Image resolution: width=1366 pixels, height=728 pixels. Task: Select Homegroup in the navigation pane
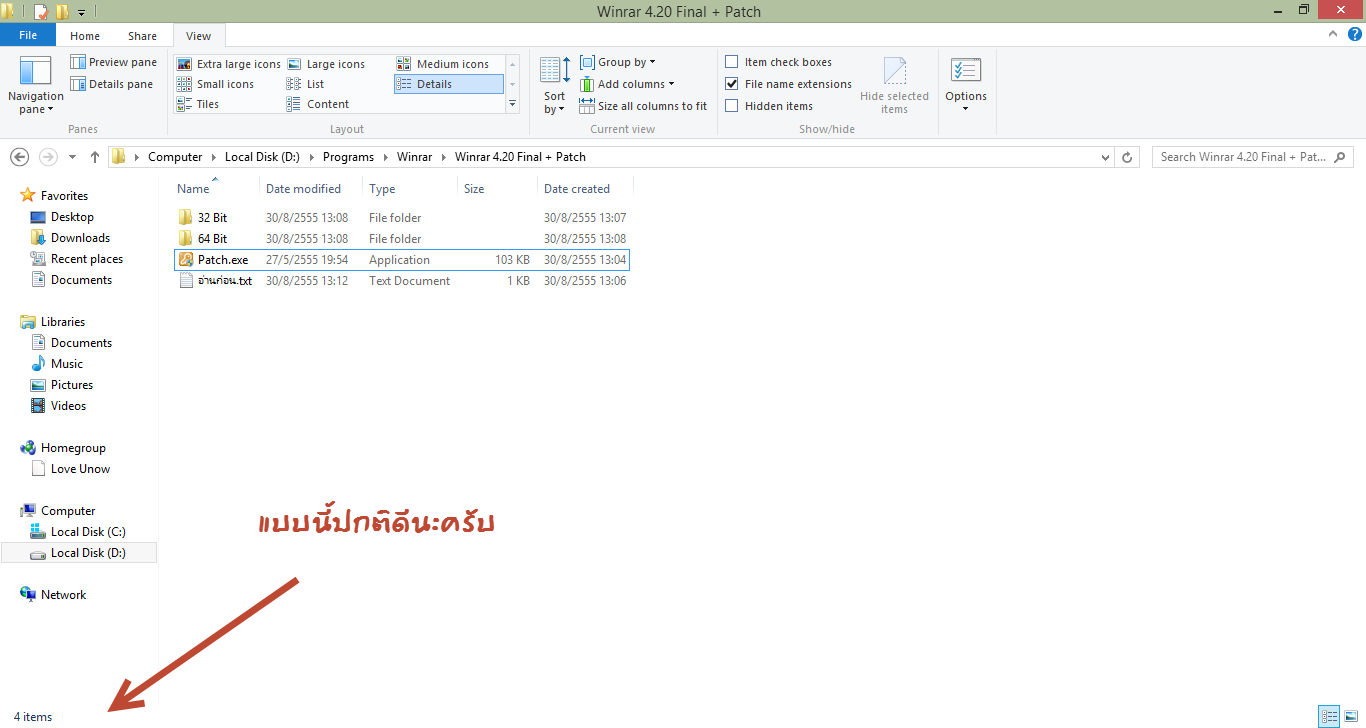click(x=73, y=448)
